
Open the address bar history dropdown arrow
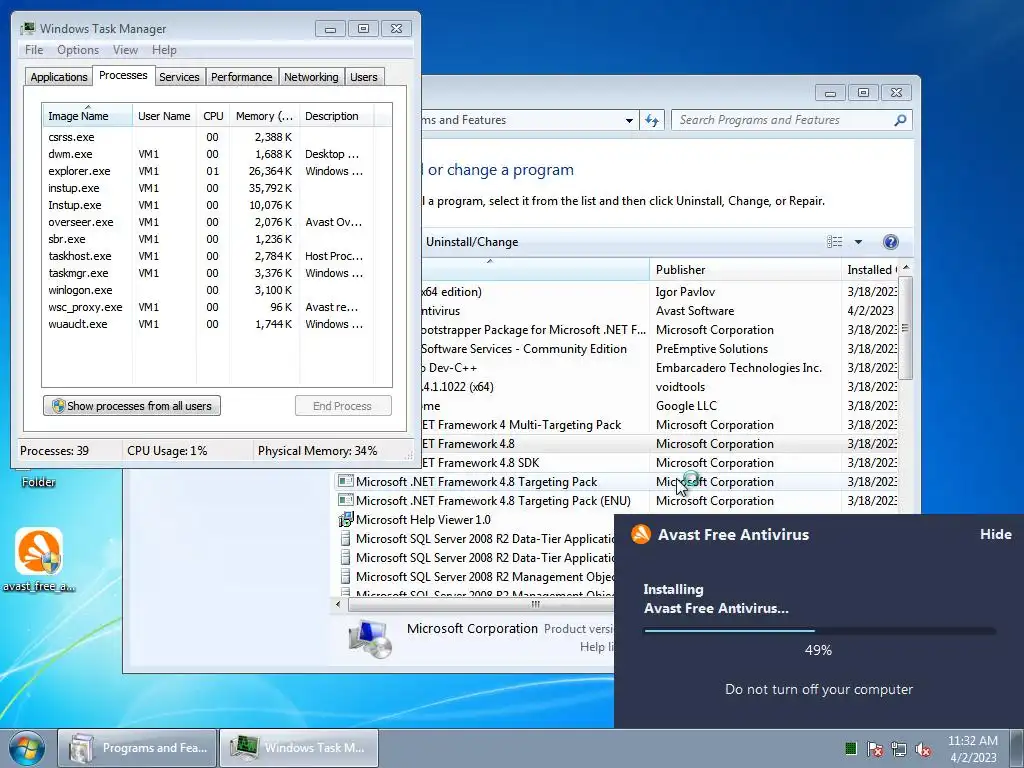[x=629, y=120]
